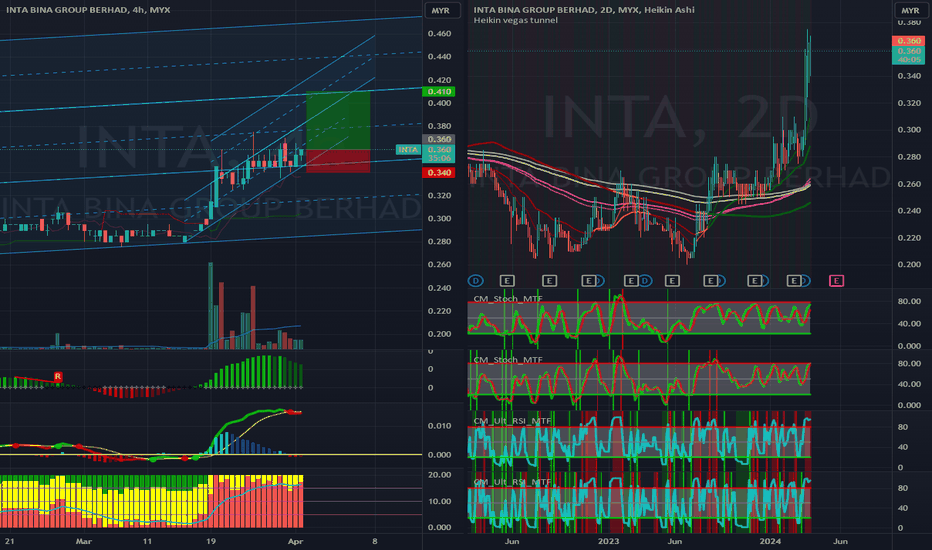Screen dimensions: 932x550
Task: Click 0.300 on right price axis
Action: coord(909,130)
